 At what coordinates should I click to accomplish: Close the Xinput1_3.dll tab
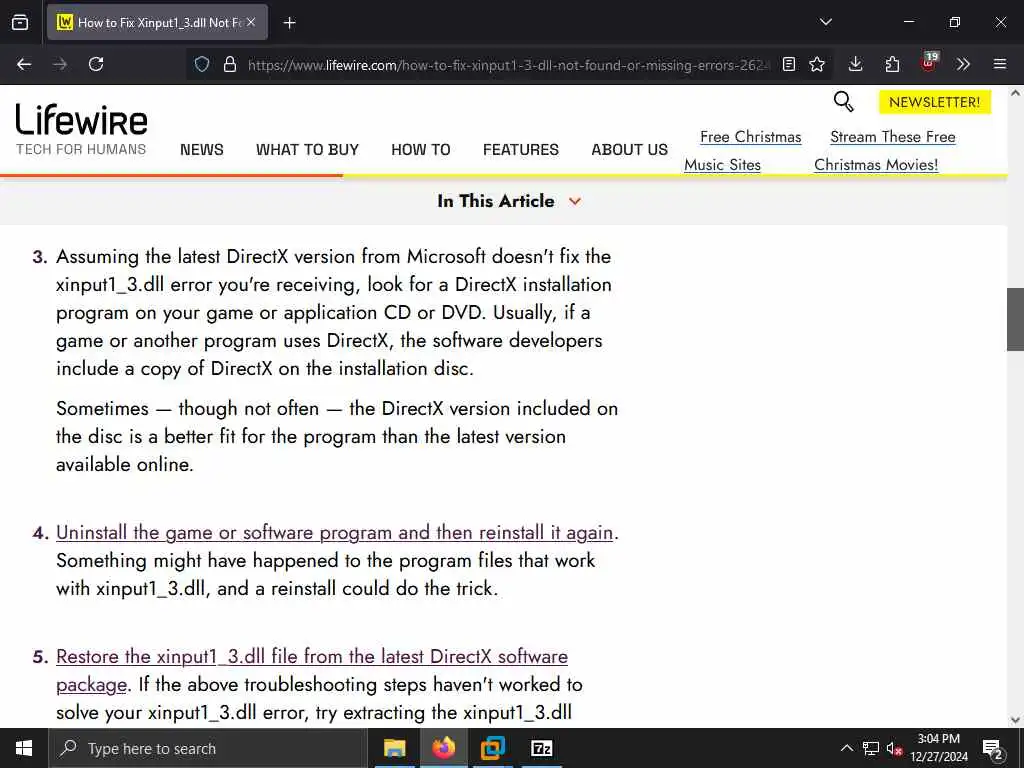pos(251,22)
